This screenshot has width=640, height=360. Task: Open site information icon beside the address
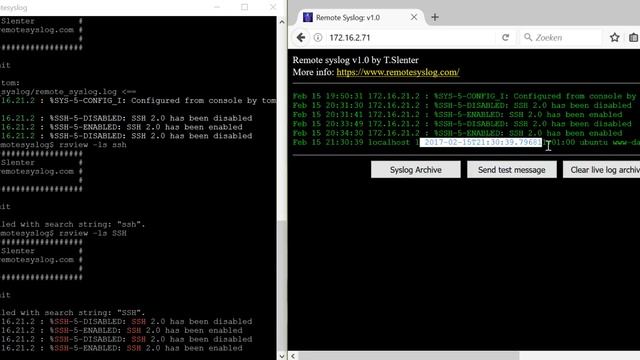point(318,38)
